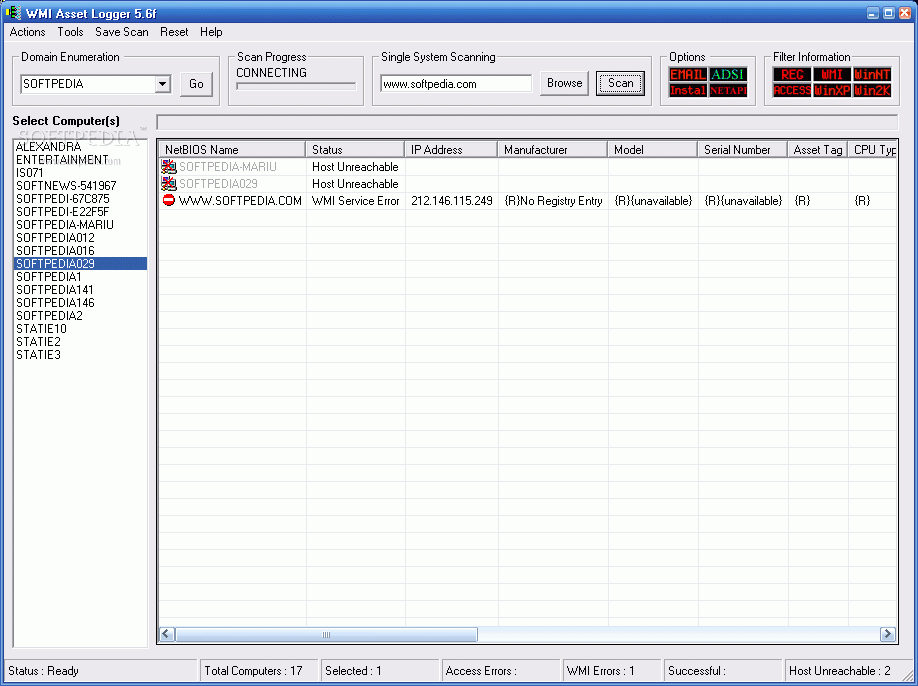Sort by IP Address column header
The image size is (918, 686).
click(x=451, y=150)
